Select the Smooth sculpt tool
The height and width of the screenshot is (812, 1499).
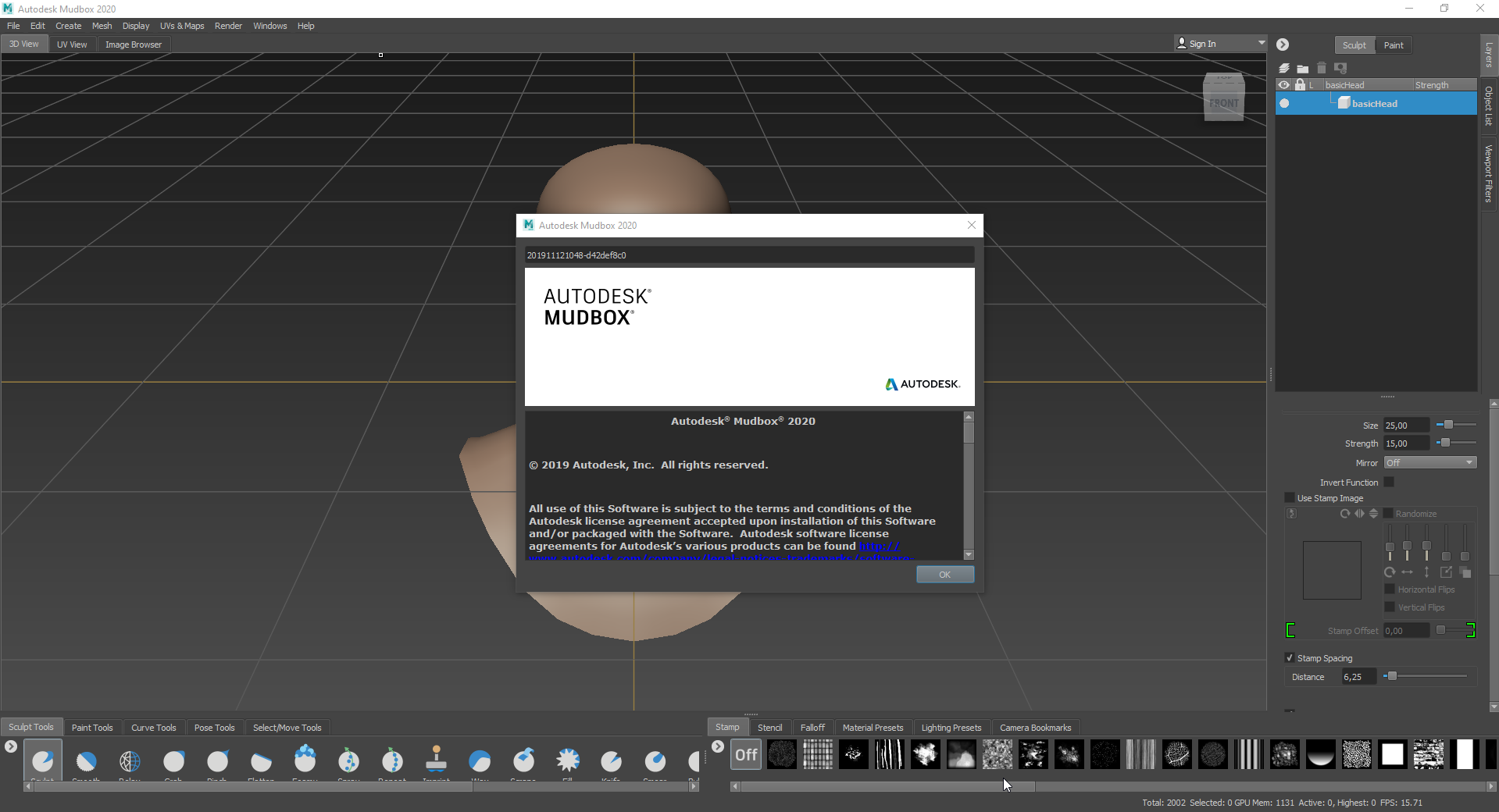tap(86, 760)
